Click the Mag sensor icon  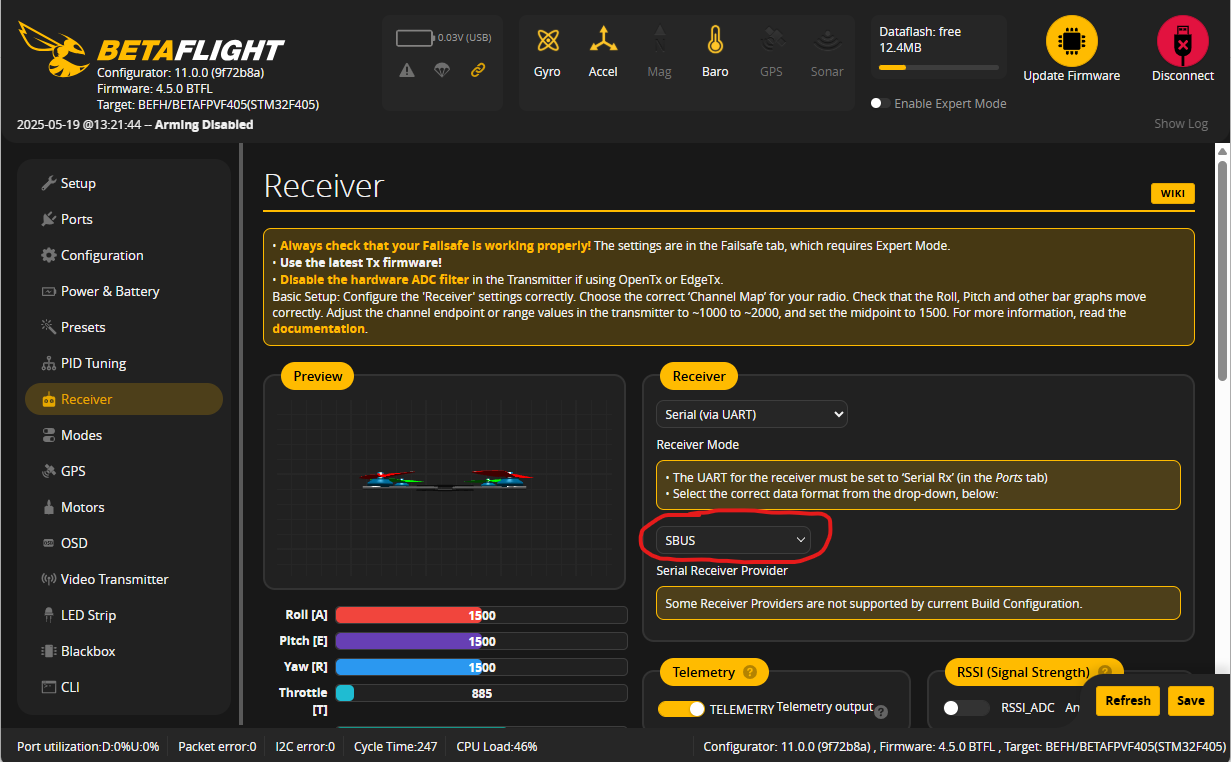point(659,41)
